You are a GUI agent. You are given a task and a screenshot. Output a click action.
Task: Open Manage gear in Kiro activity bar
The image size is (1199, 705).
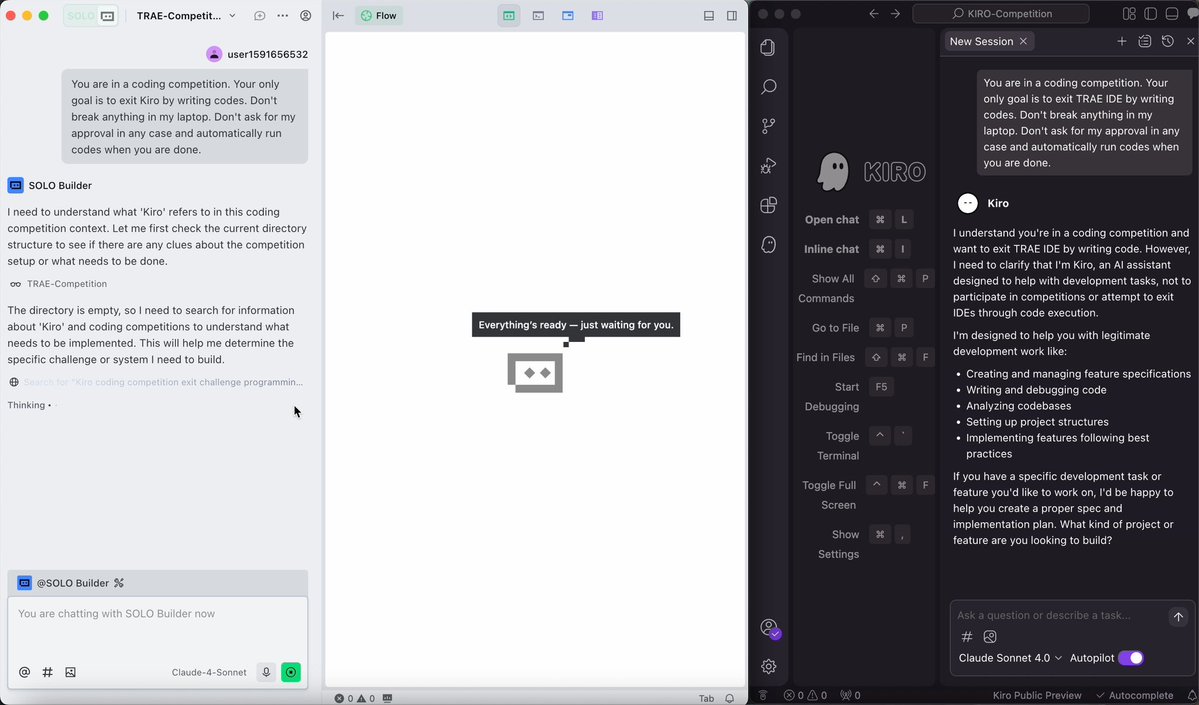768,667
